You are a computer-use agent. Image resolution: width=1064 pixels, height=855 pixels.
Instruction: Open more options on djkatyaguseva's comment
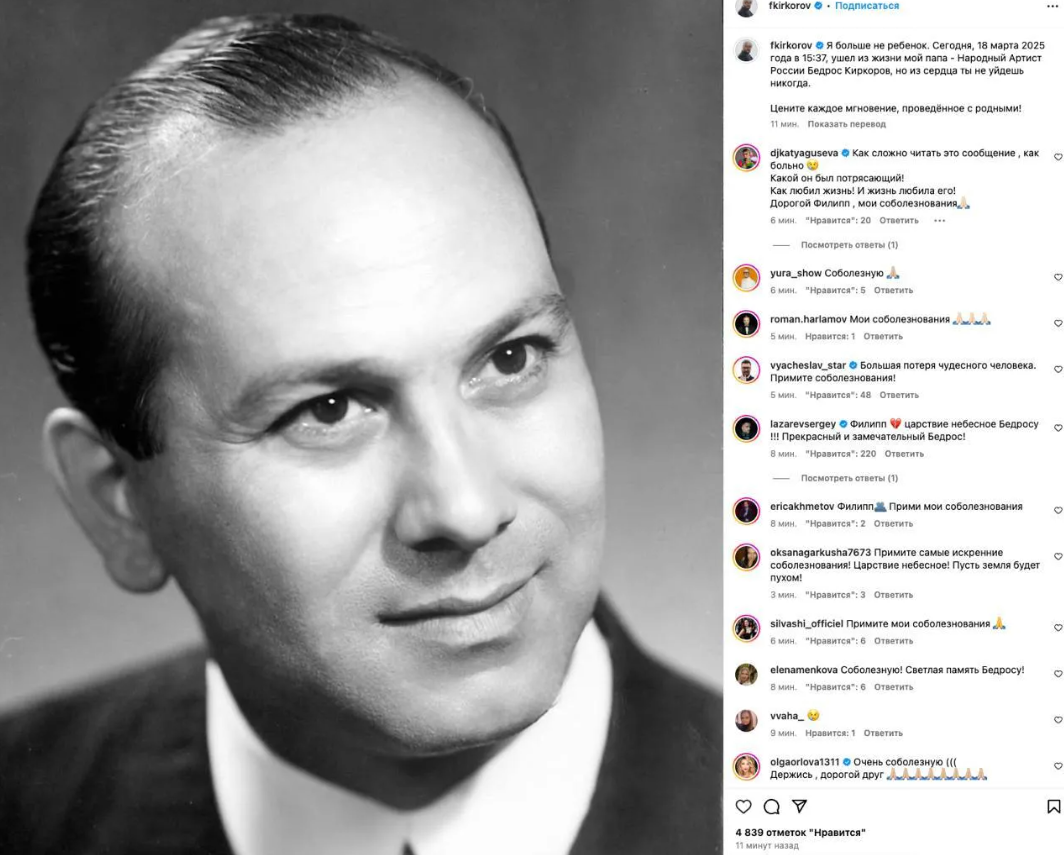(939, 221)
